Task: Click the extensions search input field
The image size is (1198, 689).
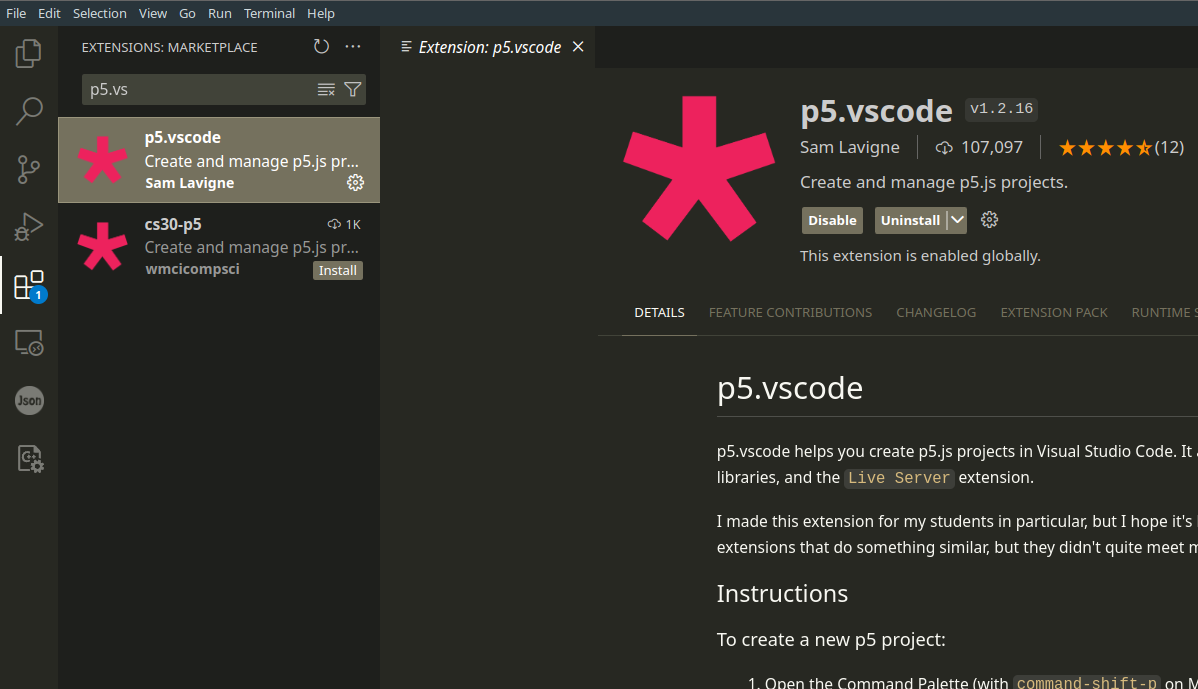Action: coord(200,89)
